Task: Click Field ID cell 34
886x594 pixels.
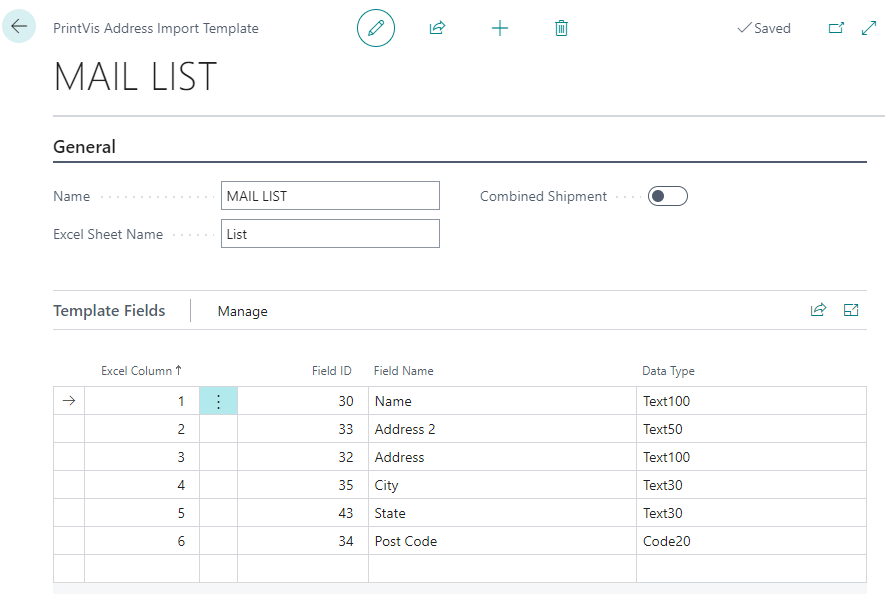Action: coord(303,541)
